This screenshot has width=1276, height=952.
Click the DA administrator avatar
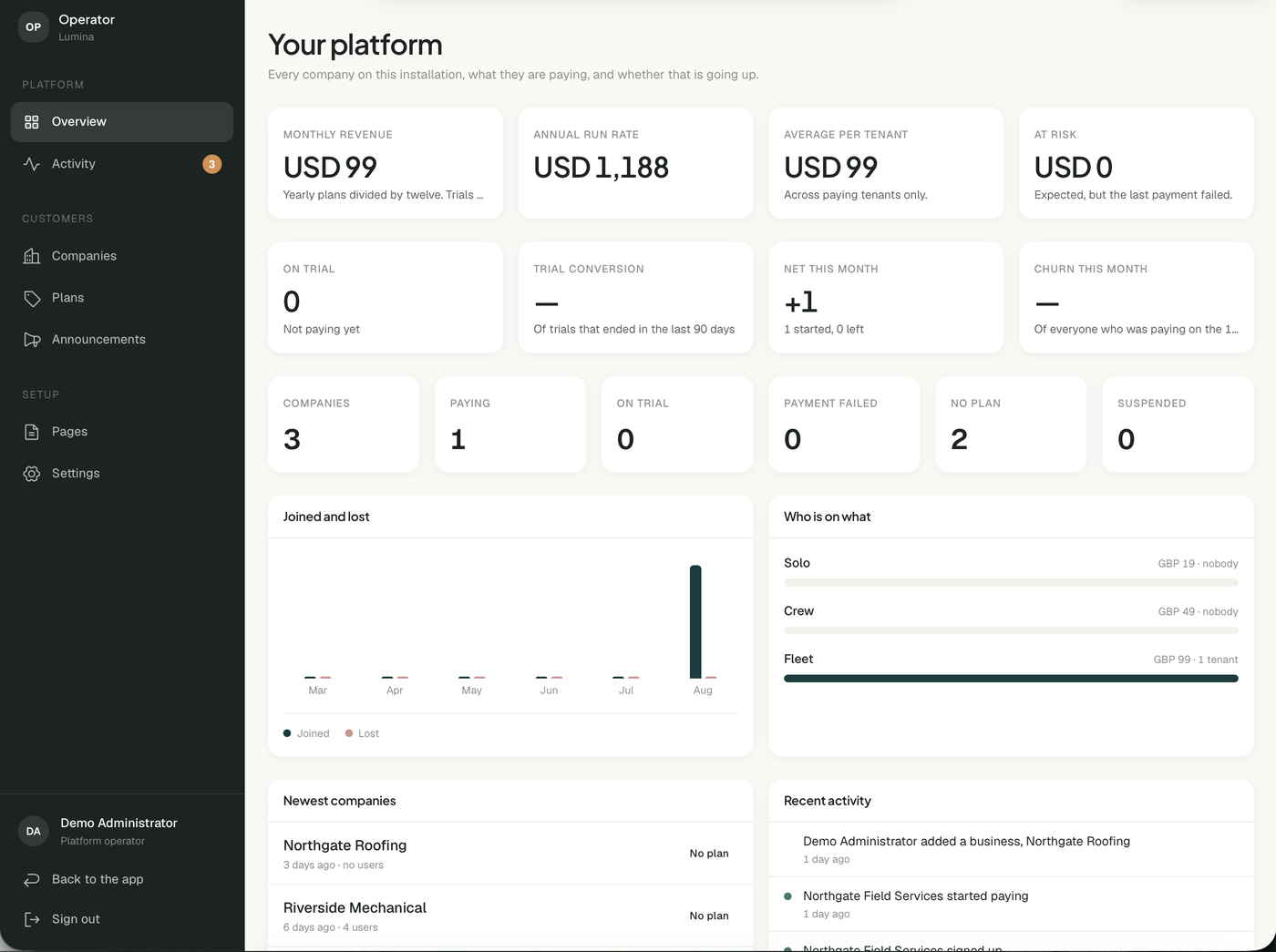34,831
